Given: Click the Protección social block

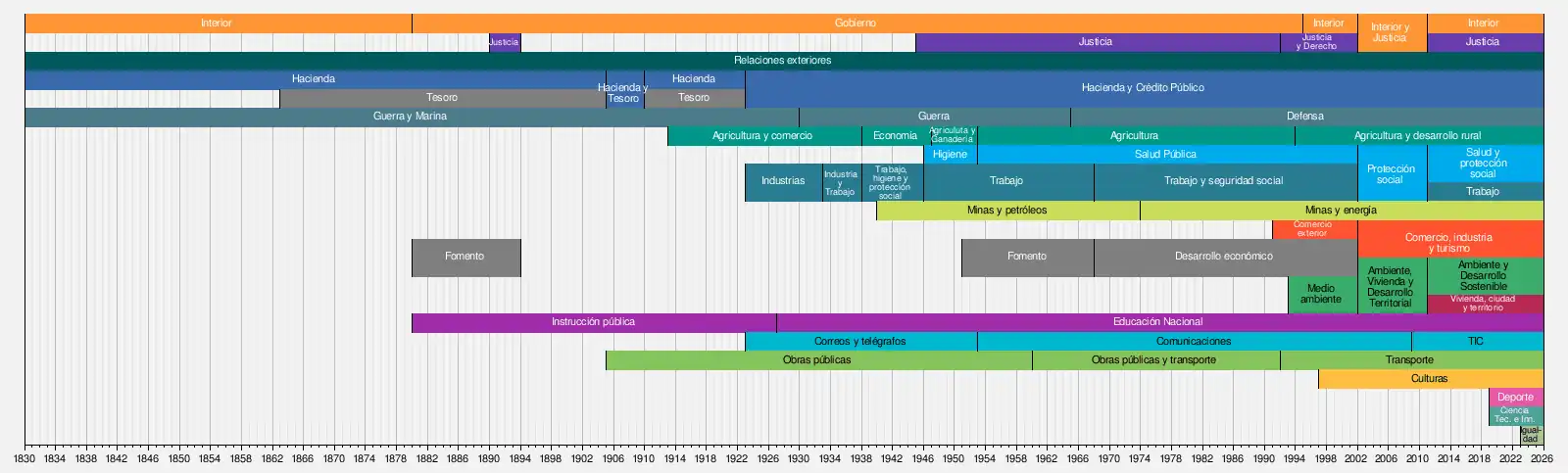Looking at the screenshot, I should pos(1391,174).
